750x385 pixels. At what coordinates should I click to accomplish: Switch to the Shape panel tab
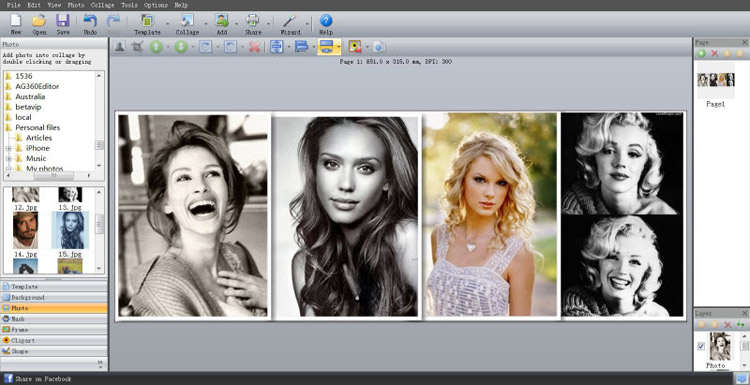54,351
